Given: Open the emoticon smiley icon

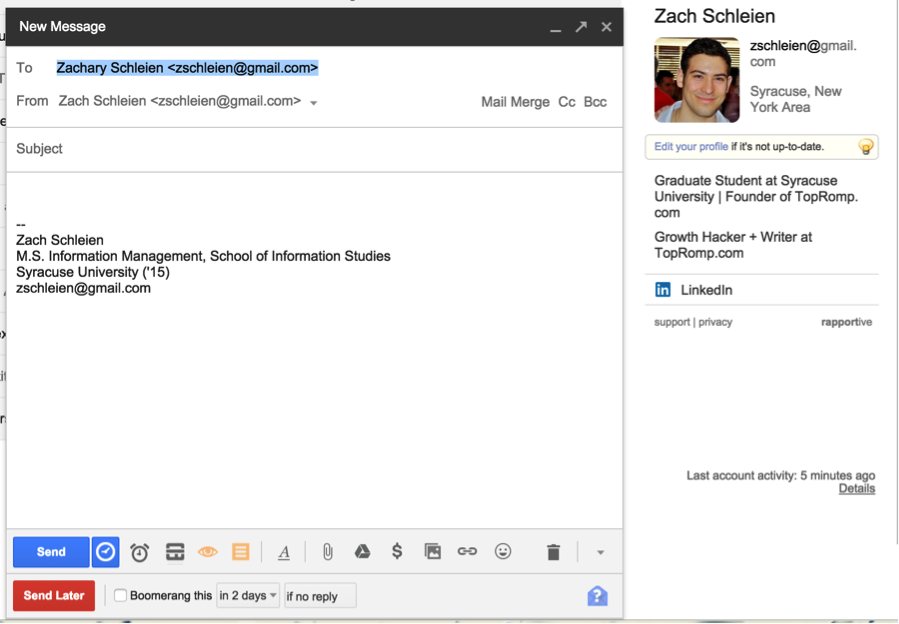Looking at the screenshot, I should tap(503, 551).
